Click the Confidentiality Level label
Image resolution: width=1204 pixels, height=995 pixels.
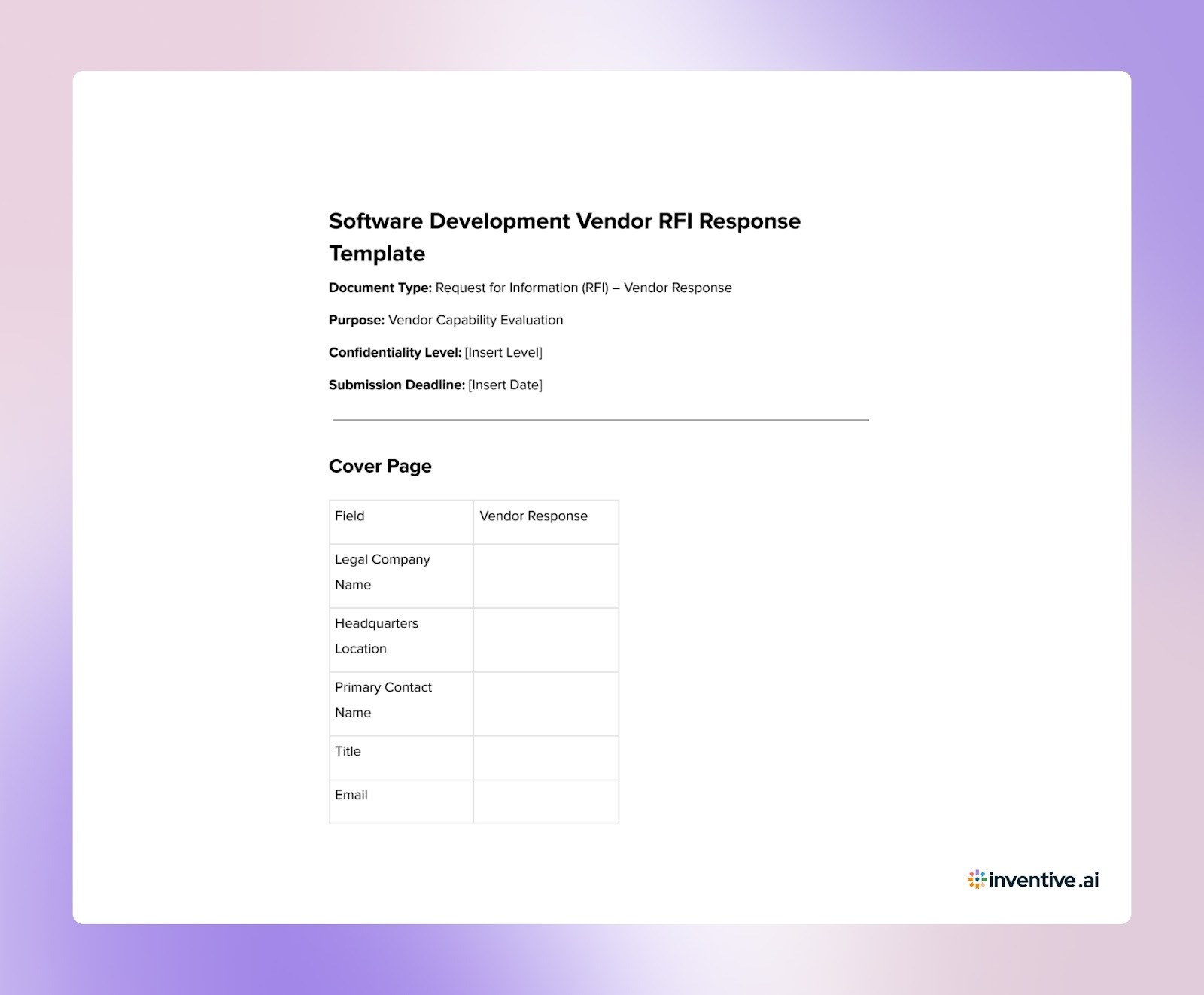click(394, 352)
